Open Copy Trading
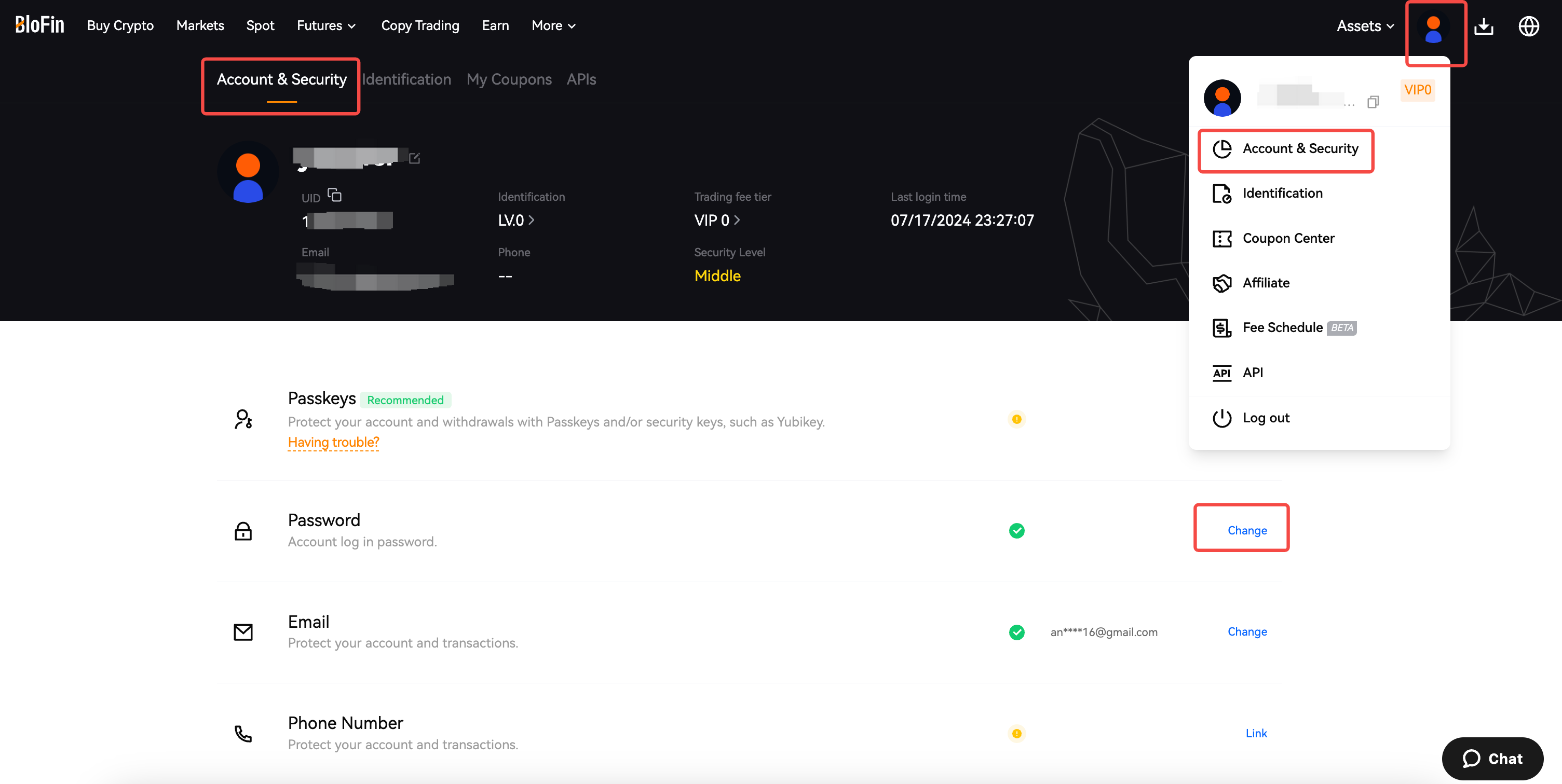Viewport: 1562px width, 784px height. coord(420,25)
